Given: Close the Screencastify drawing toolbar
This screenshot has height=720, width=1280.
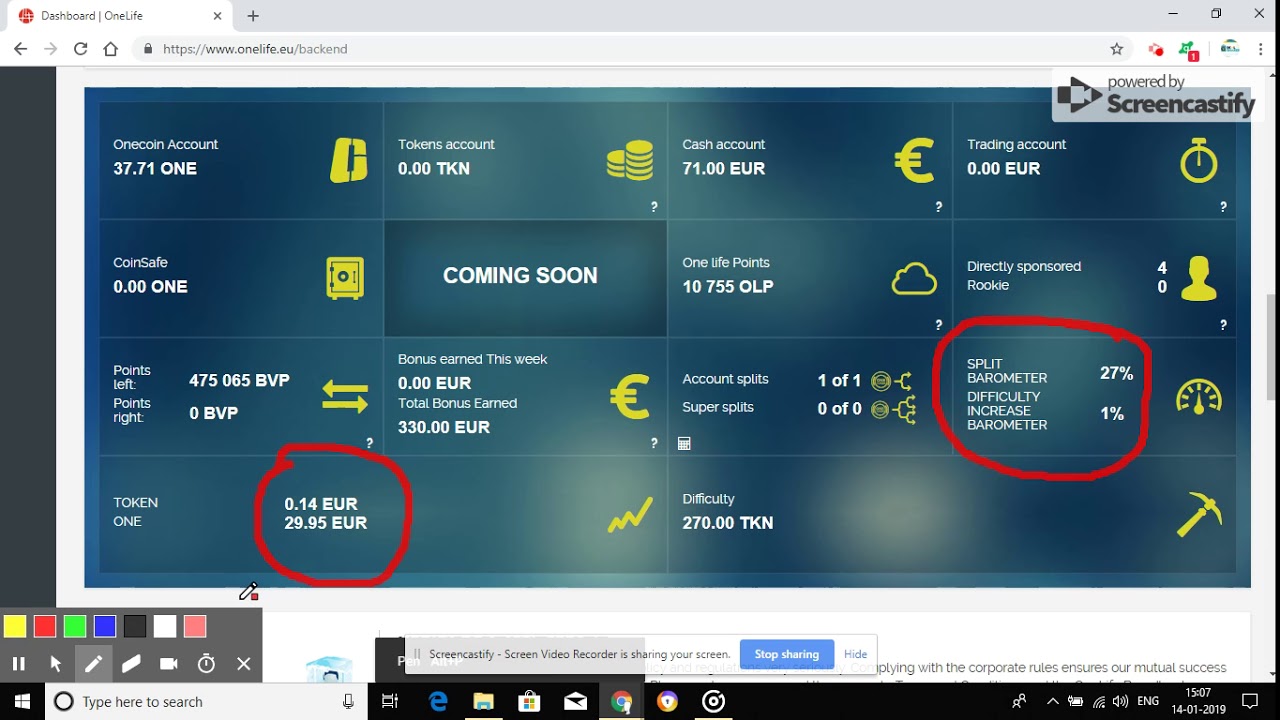Looking at the screenshot, I should (x=243, y=664).
